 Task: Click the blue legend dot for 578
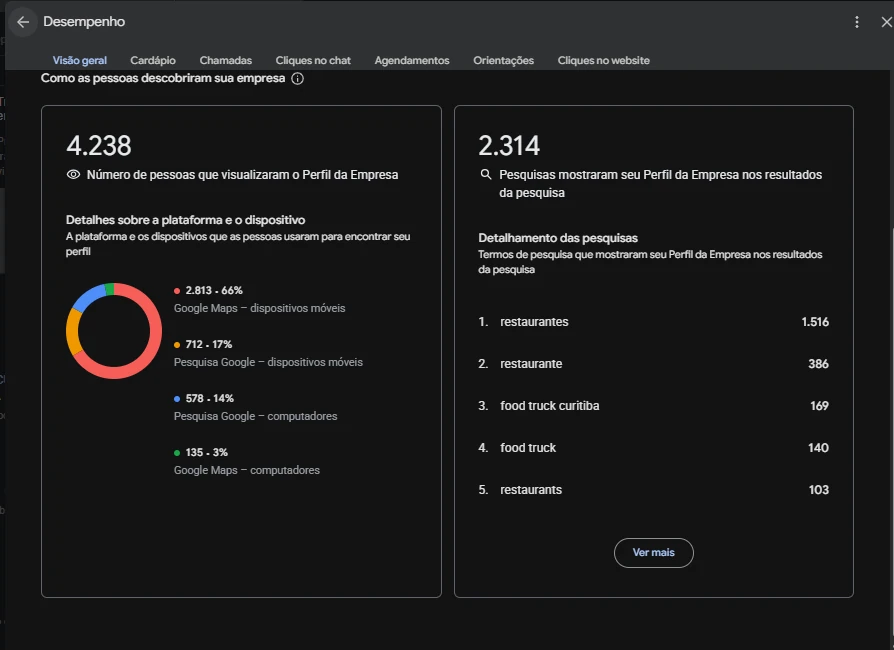coord(177,399)
